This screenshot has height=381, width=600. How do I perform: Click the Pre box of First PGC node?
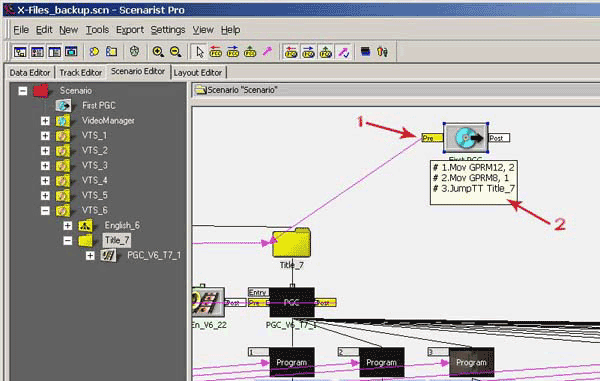432,138
